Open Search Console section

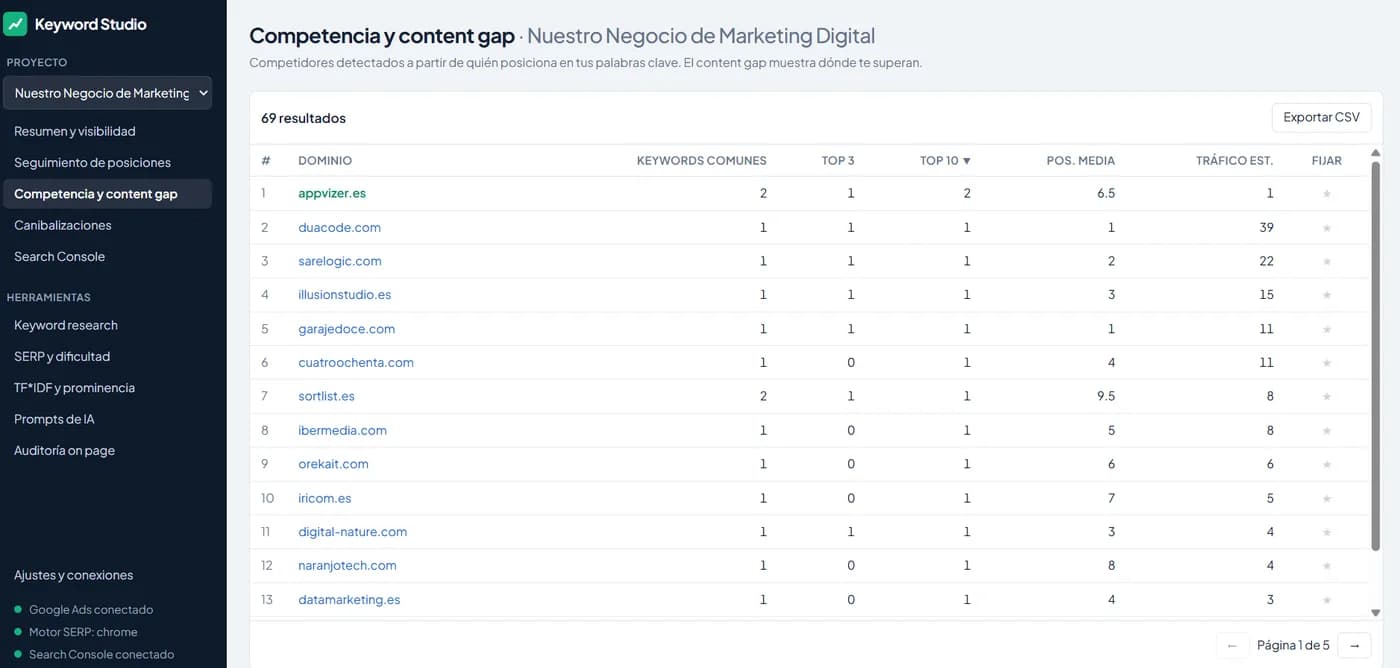[x=107, y=256]
